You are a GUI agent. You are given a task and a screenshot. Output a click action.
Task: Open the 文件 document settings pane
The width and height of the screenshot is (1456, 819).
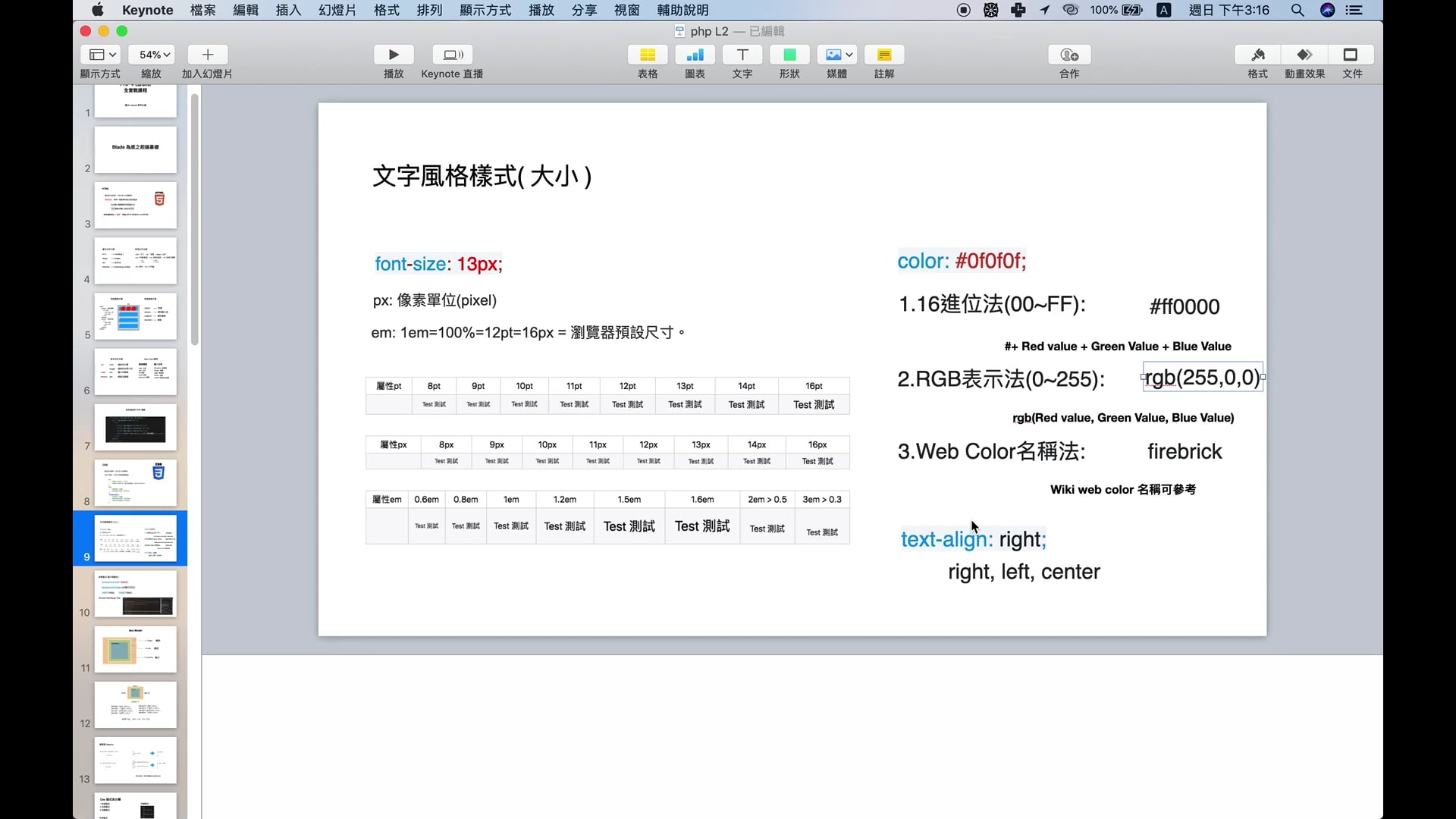tap(1351, 54)
